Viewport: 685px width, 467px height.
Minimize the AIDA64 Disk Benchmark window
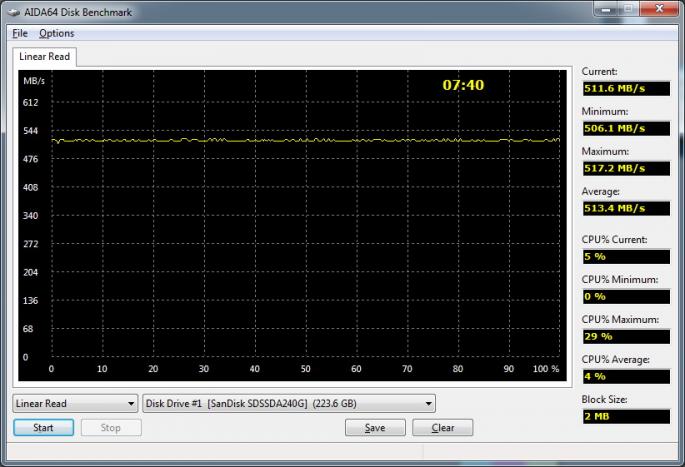coord(606,9)
